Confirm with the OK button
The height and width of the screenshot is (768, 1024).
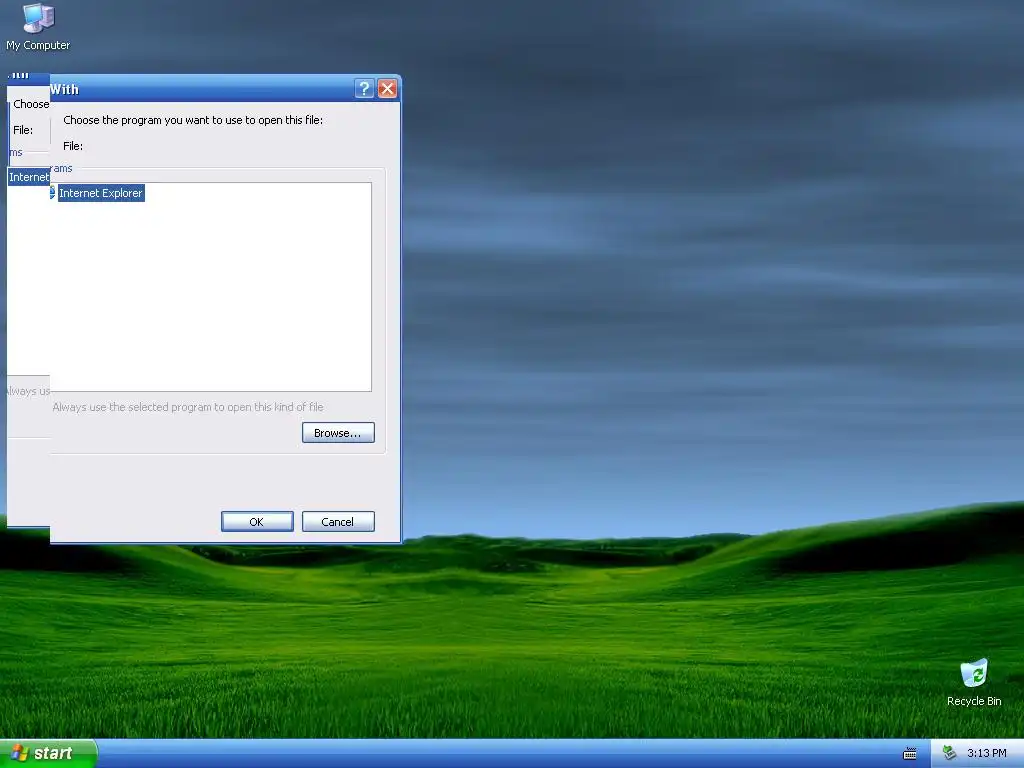[x=257, y=521]
